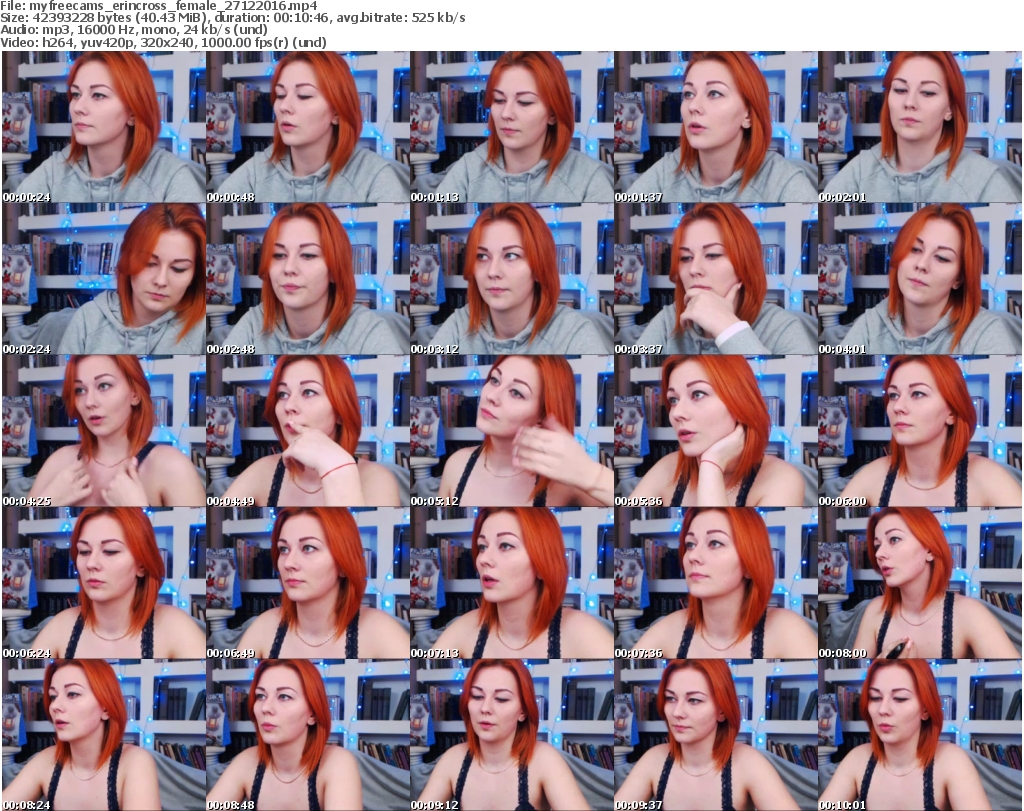This screenshot has width=1024, height=811.
Task: Click the file name text ending in 27122016.mp4
Action: [x=173, y=6]
